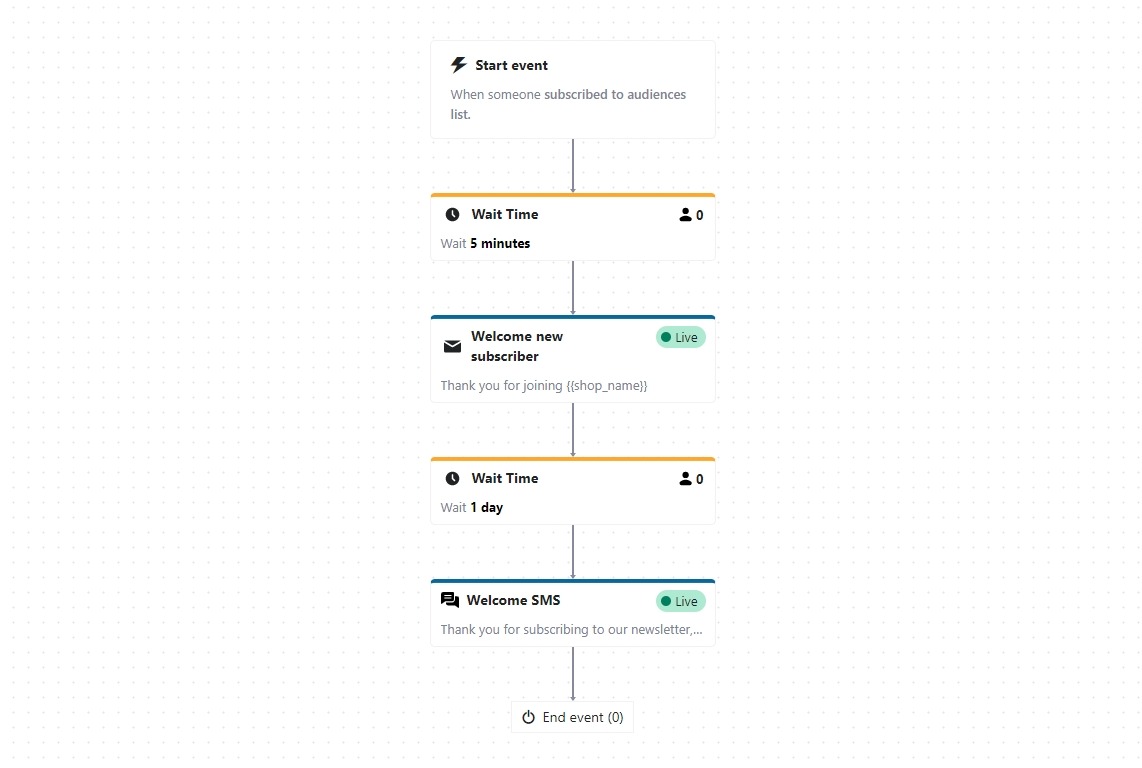Click the chat bubbles icon on Welcome SMS
This screenshot has width=1142, height=768.
click(450, 600)
